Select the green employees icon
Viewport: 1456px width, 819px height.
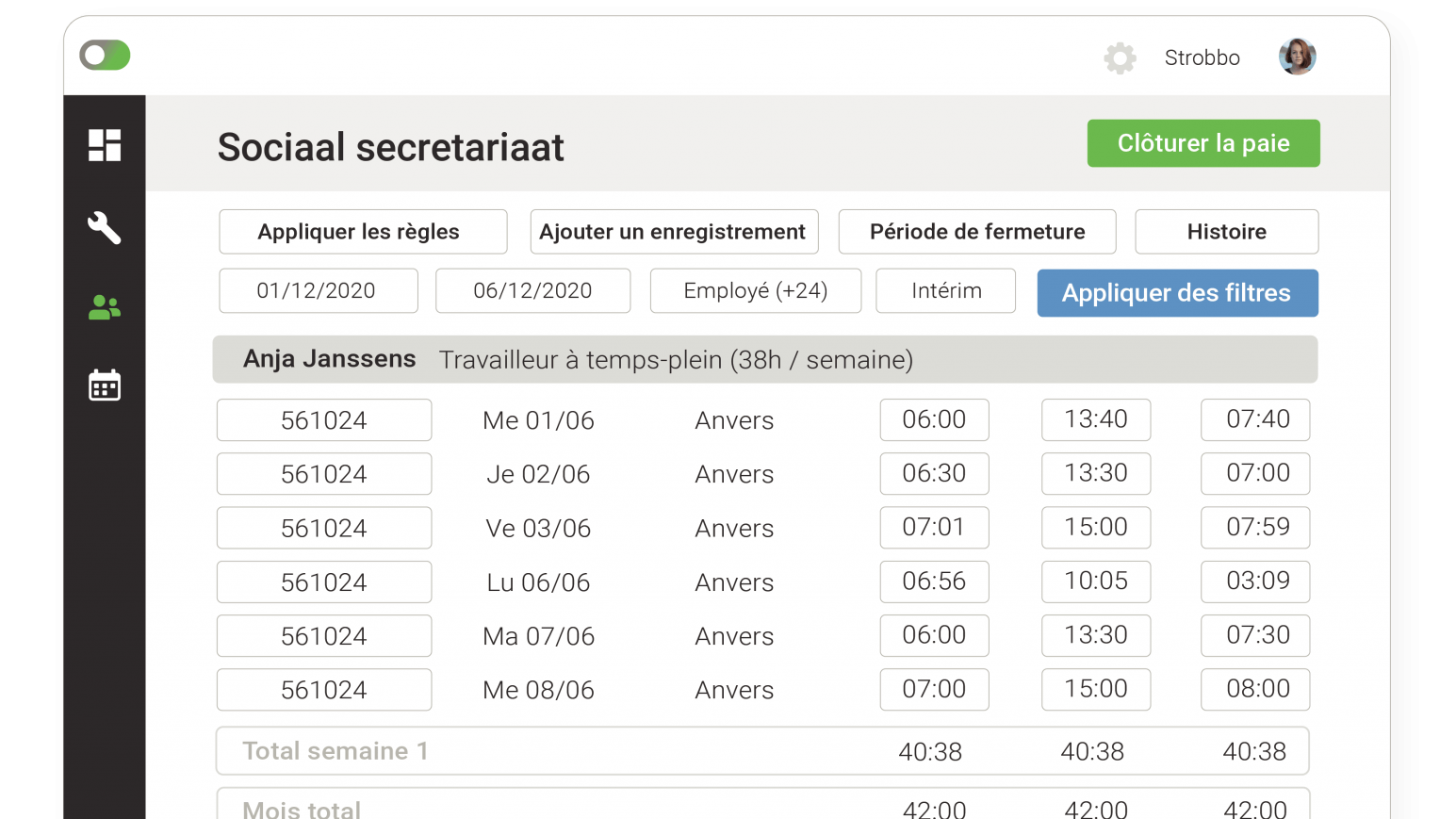click(105, 307)
